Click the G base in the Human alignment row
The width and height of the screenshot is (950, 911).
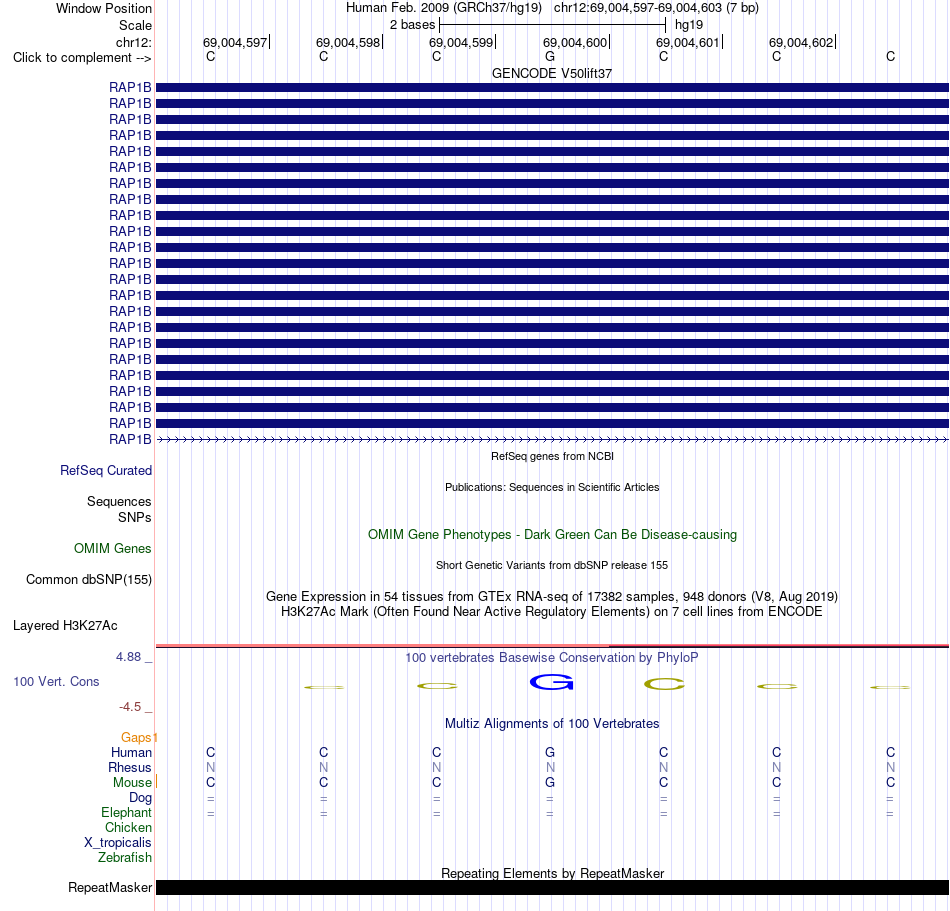(550, 752)
